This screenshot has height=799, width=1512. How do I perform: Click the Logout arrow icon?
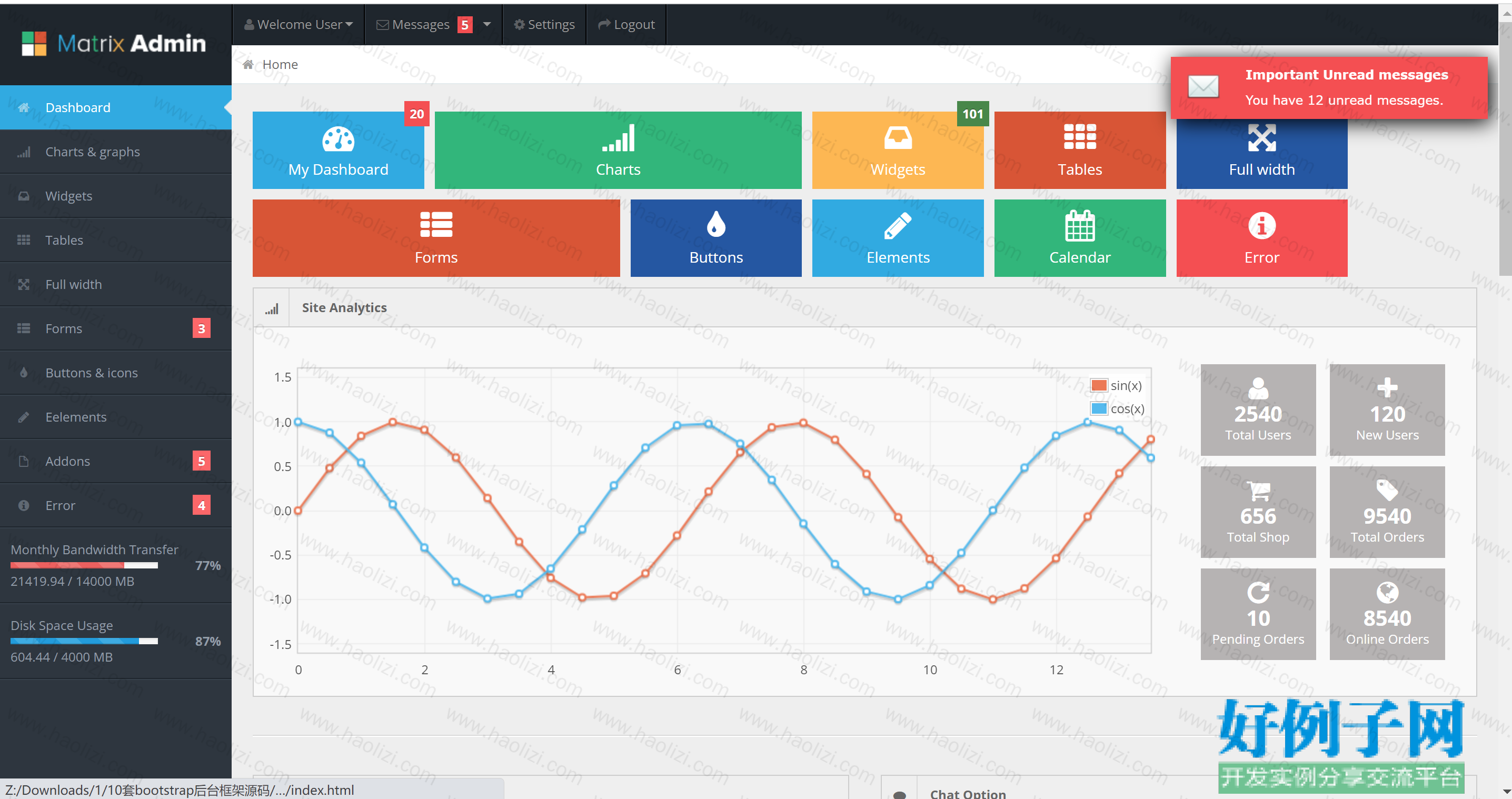(x=604, y=25)
